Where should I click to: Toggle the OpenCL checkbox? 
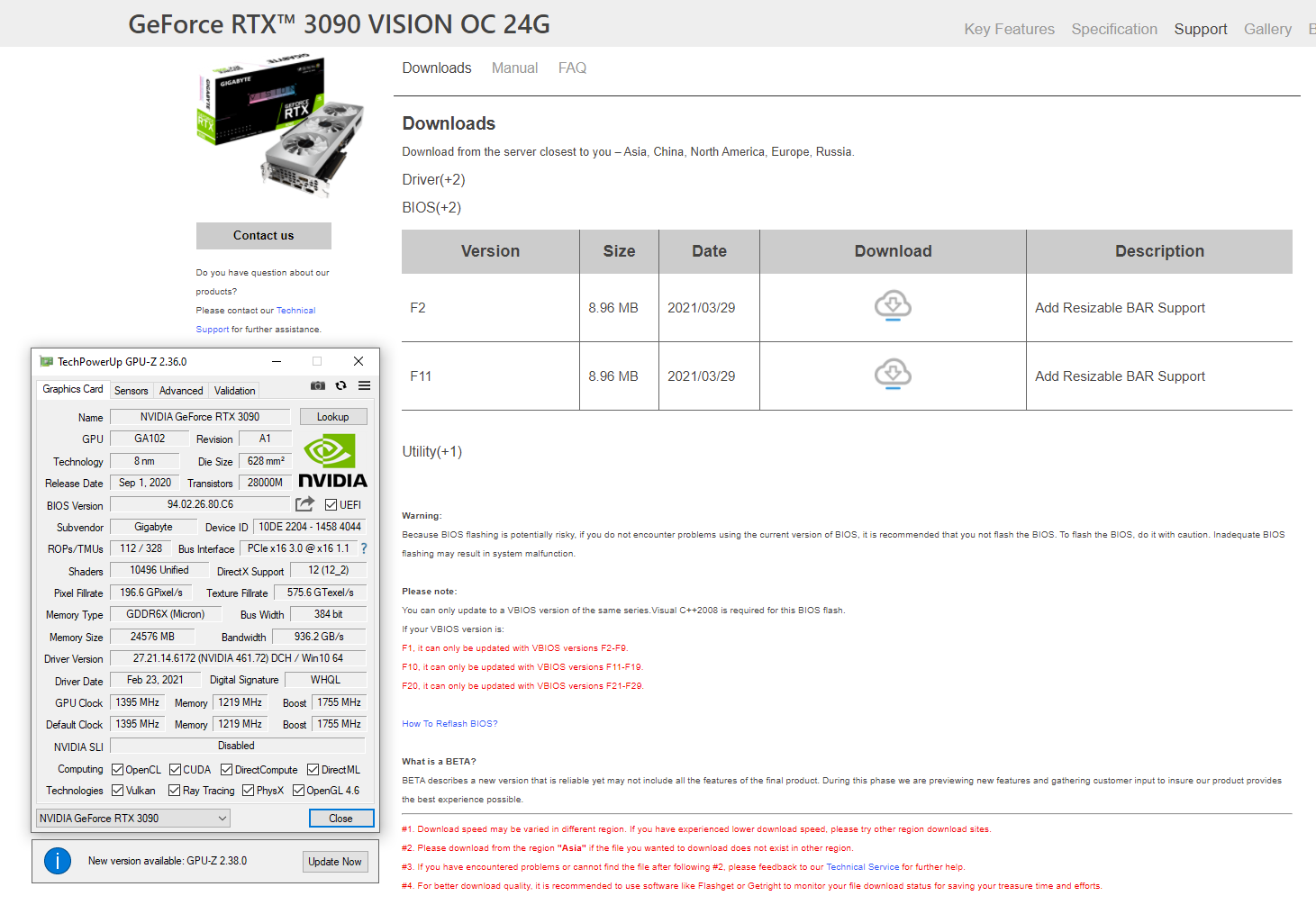[117, 770]
